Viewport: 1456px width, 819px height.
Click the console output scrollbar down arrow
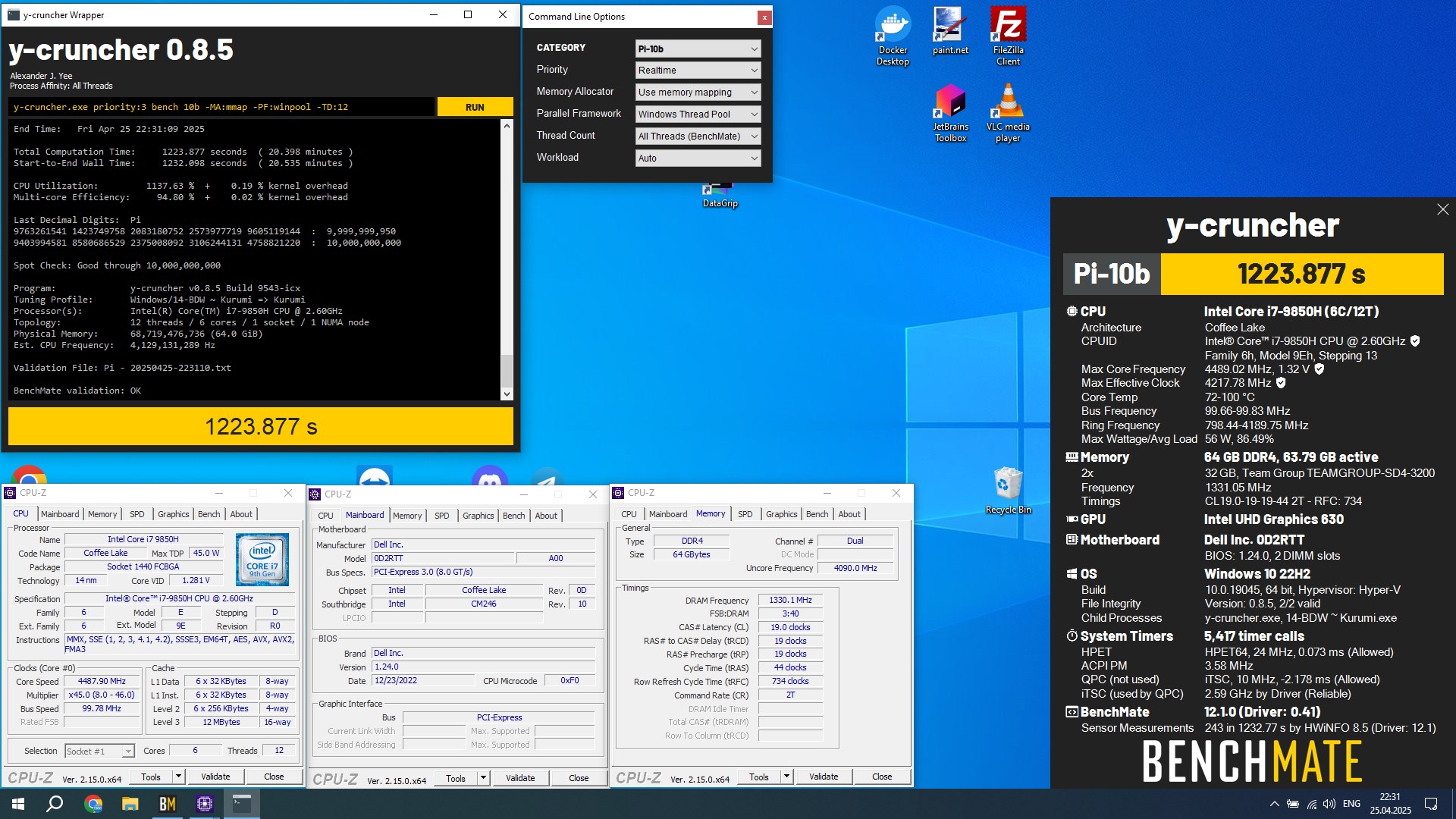507,394
